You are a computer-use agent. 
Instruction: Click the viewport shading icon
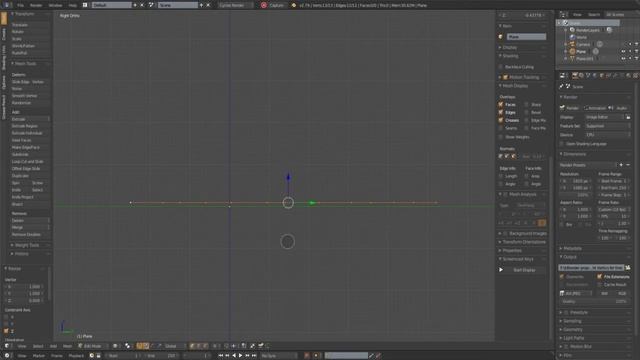click(116, 346)
